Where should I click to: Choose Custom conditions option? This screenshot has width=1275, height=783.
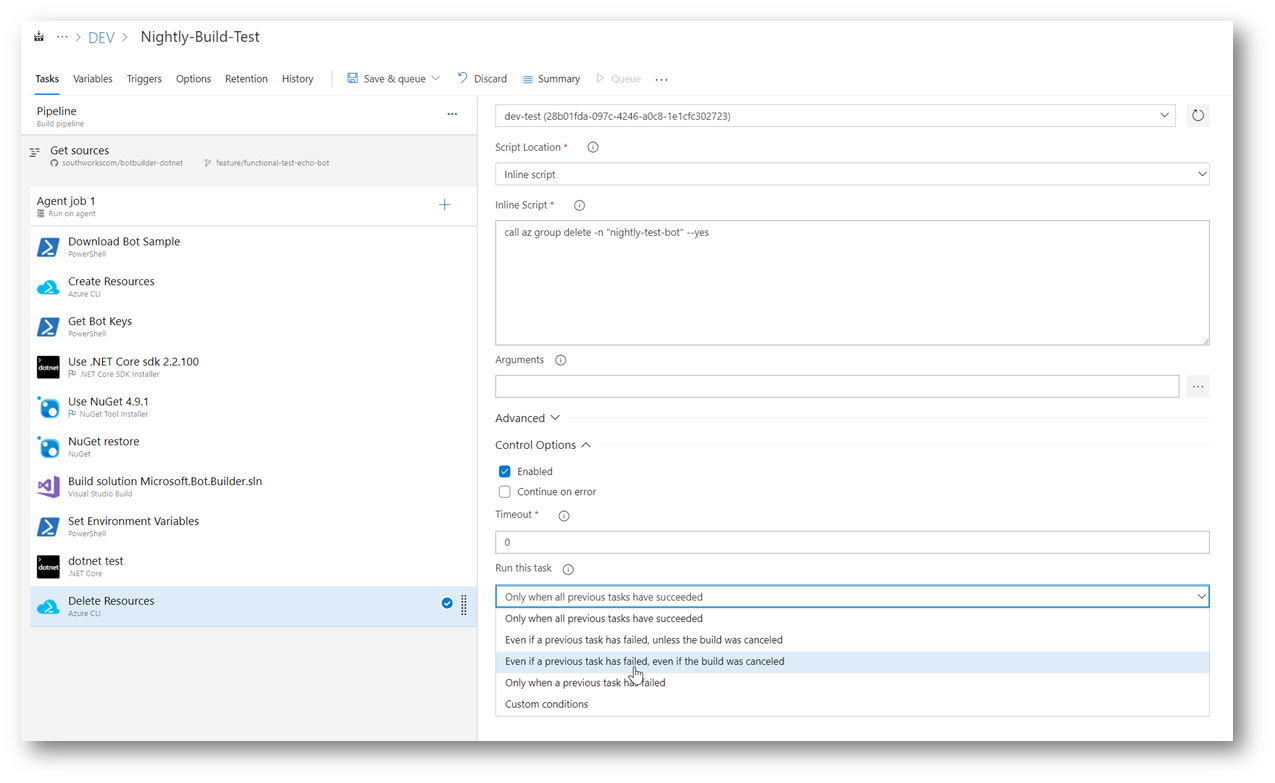click(x=852, y=704)
